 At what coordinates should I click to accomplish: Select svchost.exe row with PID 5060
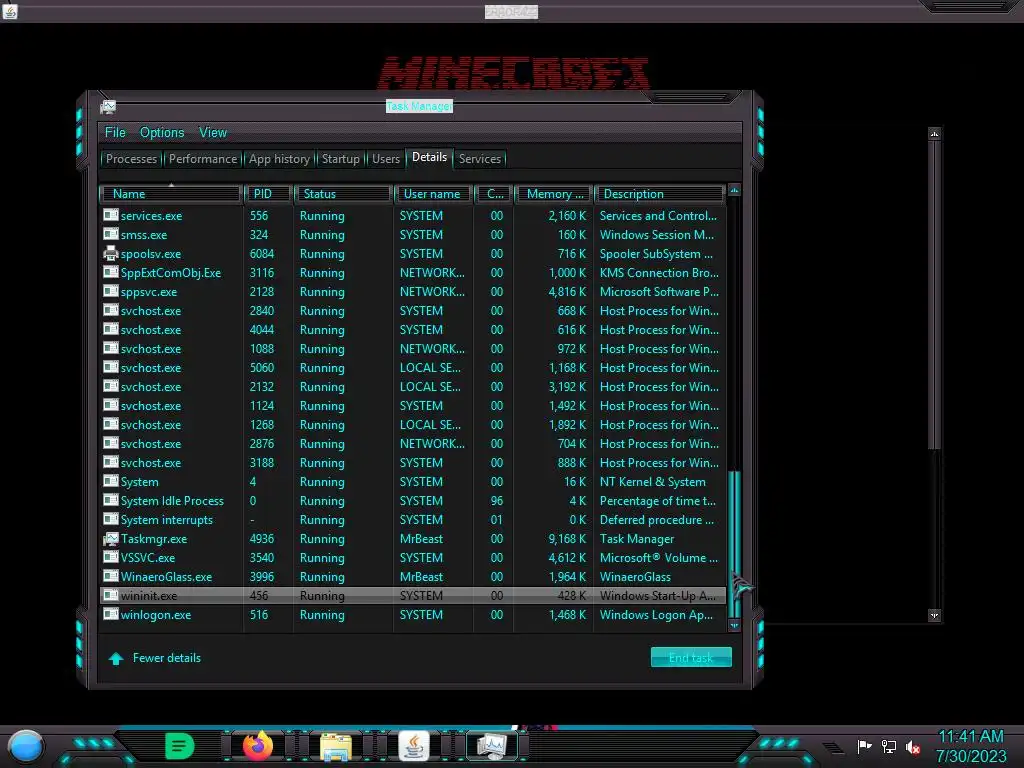413,368
